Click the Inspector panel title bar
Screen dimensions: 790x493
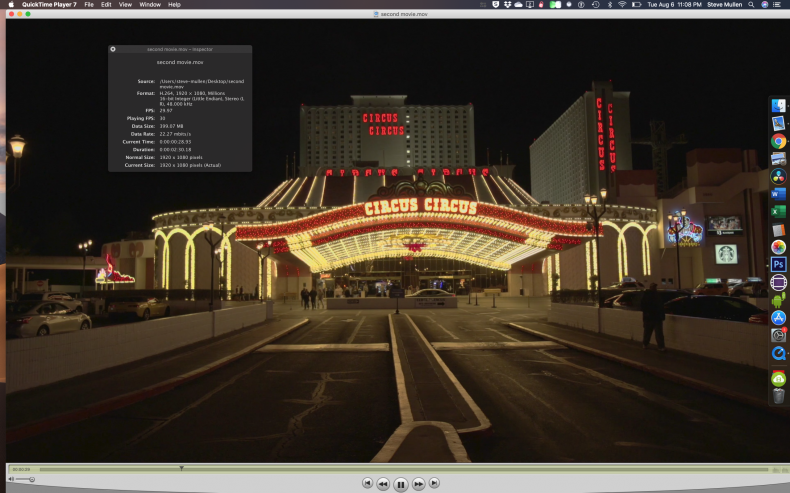click(180, 49)
